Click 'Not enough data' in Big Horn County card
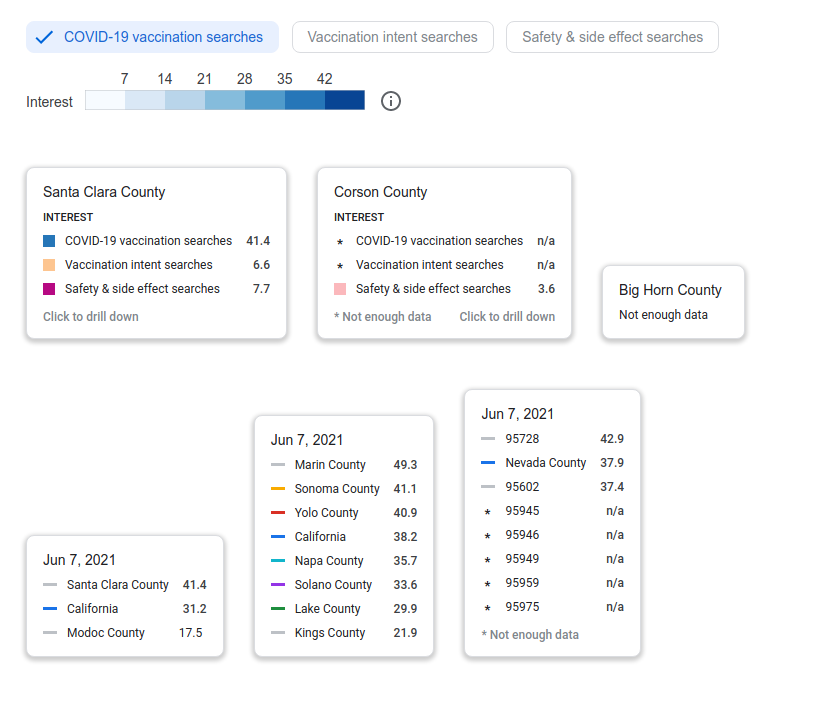816x702 pixels. pyautogui.click(x=663, y=315)
